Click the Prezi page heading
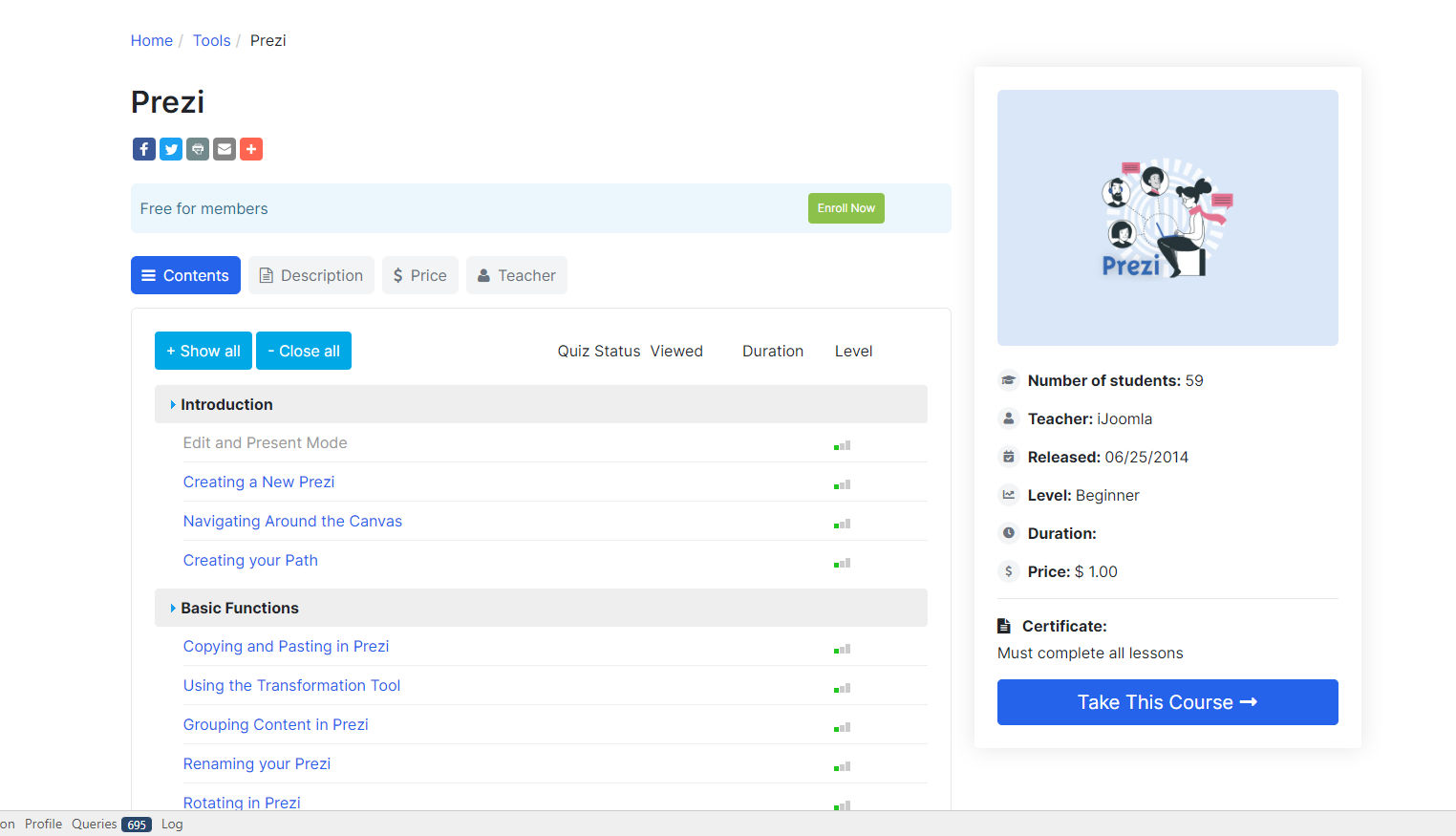The height and width of the screenshot is (836, 1456). click(x=167, y=101)
